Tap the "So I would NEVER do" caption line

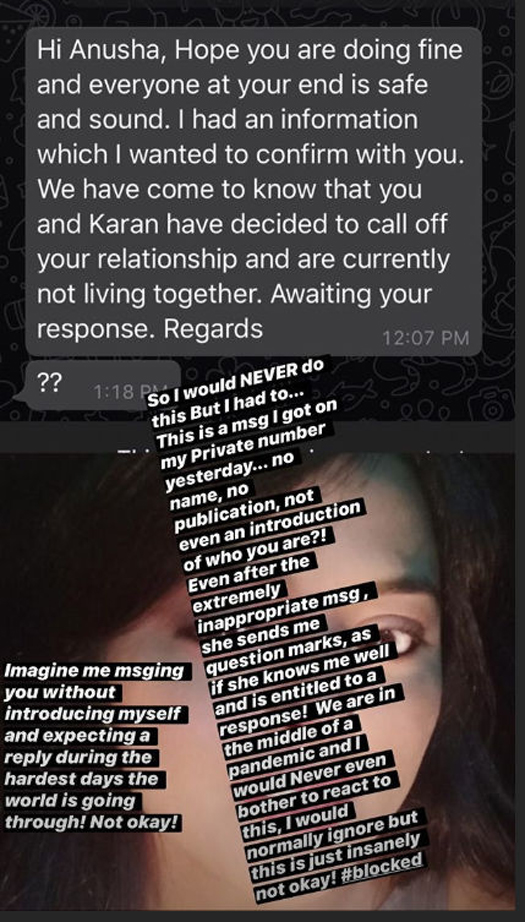(x=235, y=383)
